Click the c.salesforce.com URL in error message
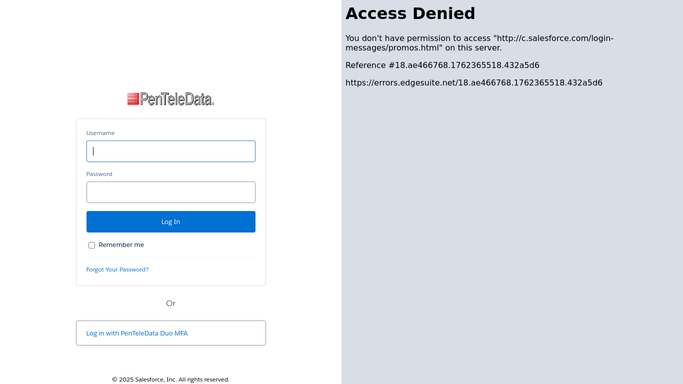Viewport: 683px width, 384px height. (479, 43)
